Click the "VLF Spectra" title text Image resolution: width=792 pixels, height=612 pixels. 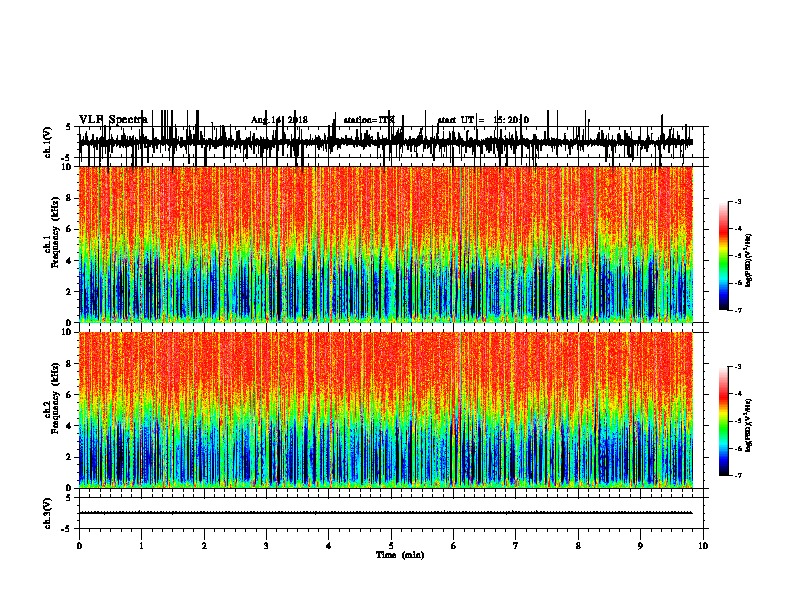113,119
